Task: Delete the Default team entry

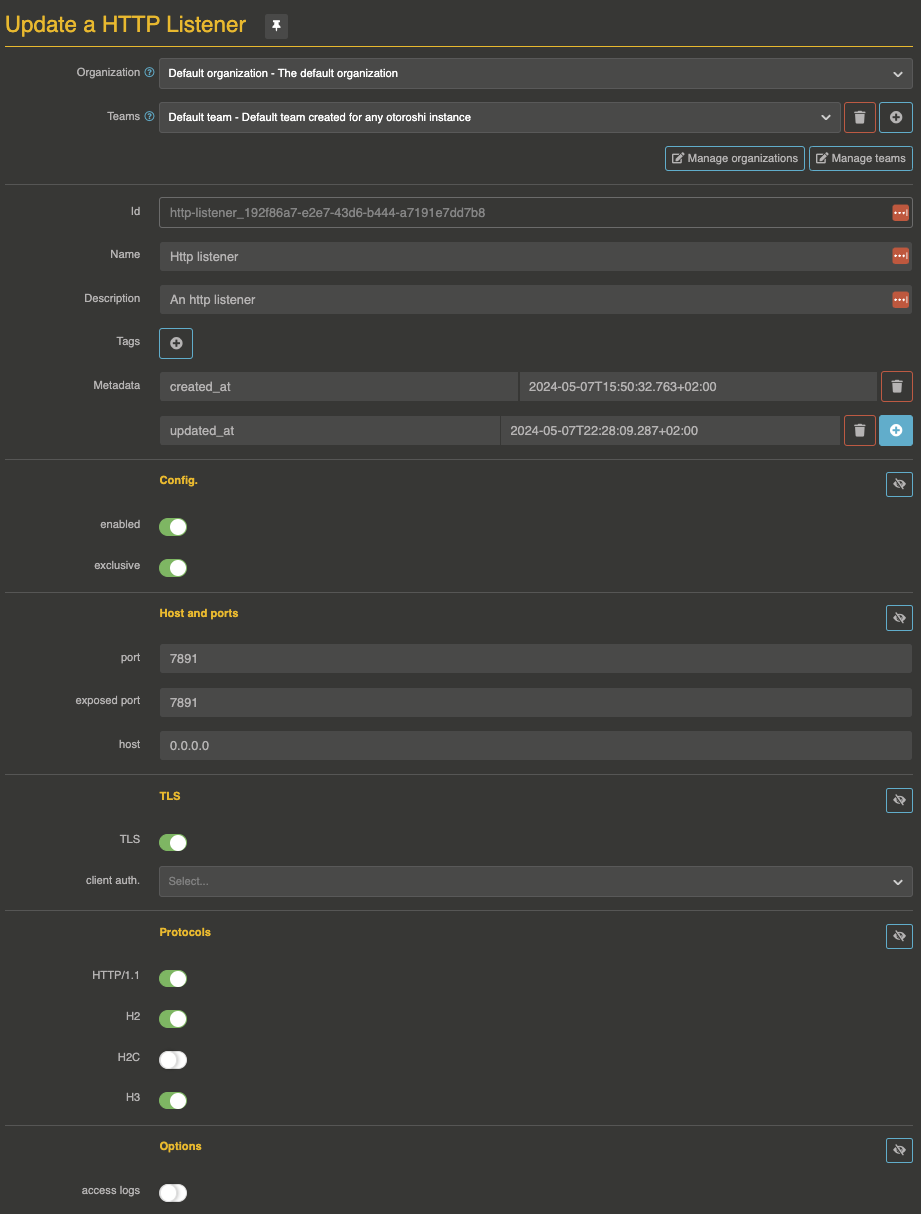Action: click(859, 117)
